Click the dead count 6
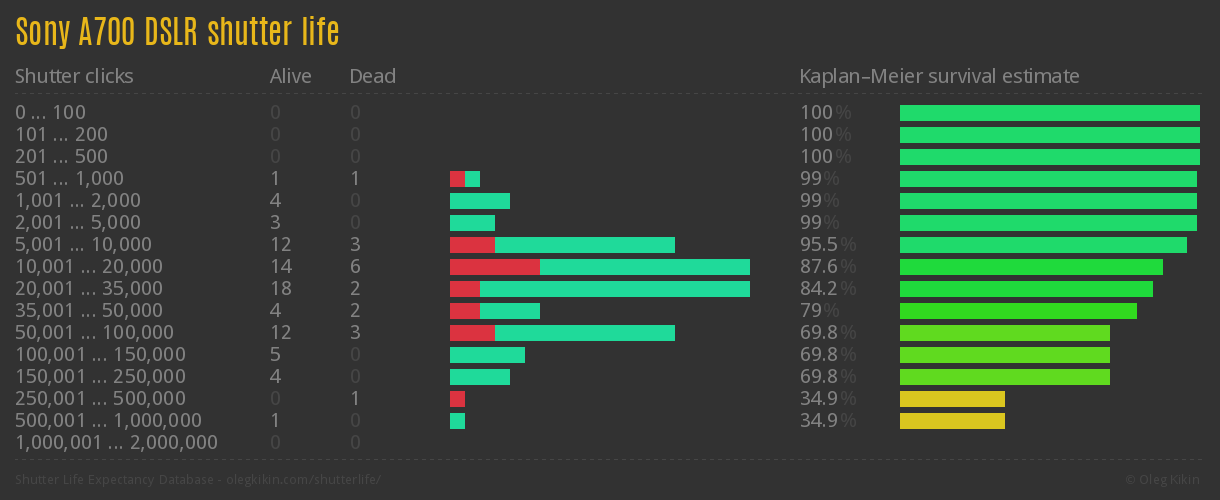1220x500 pixels. [x=355, y=267]
